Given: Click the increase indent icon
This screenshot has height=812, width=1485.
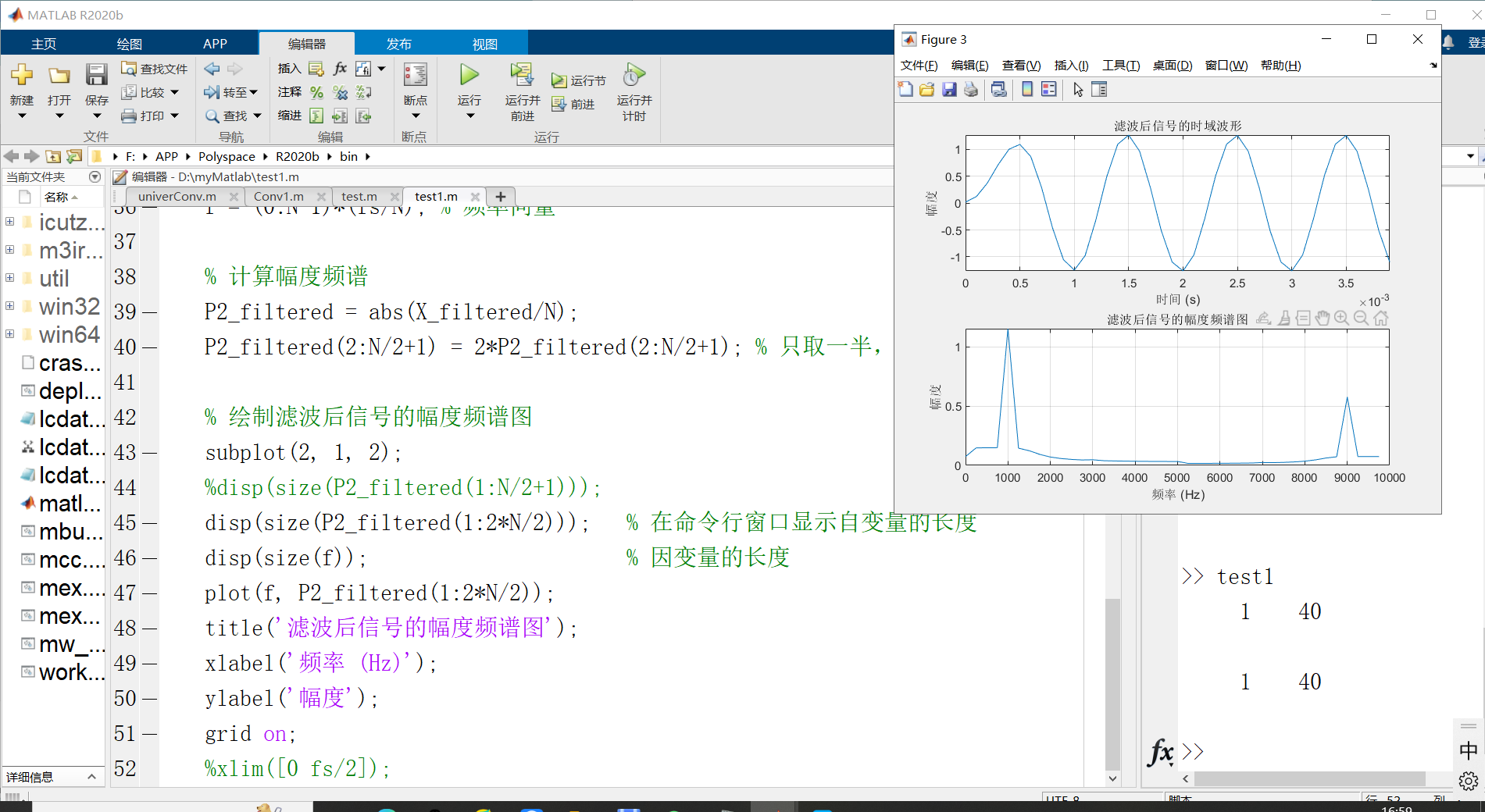Looking at the screenshot, I should point(340,116).
